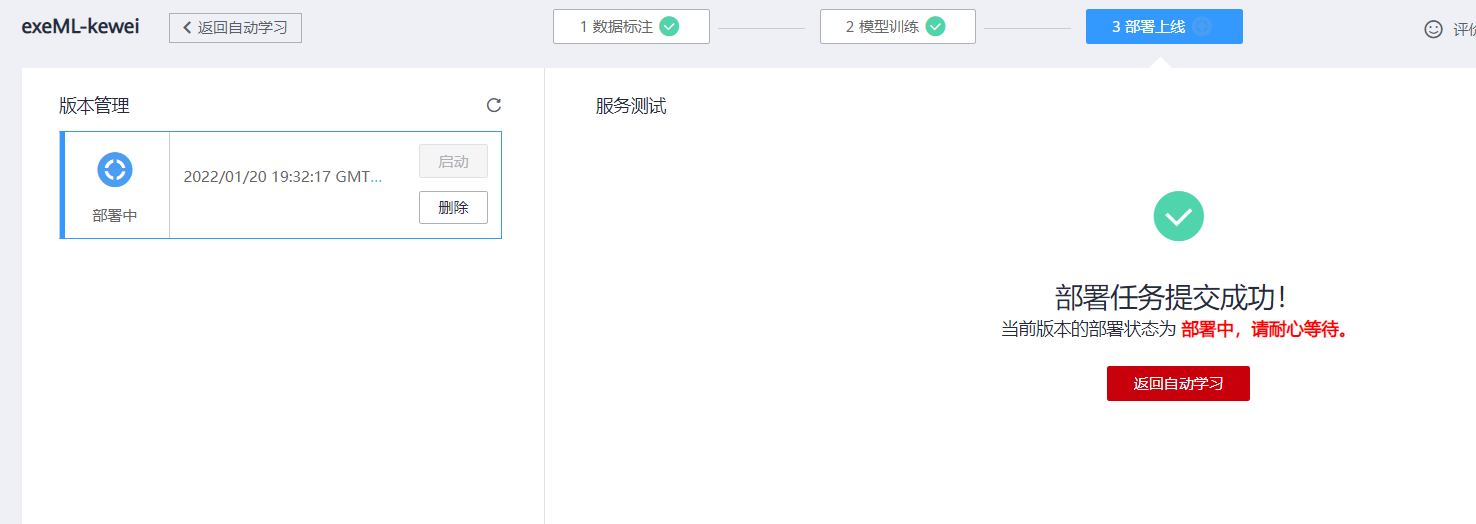Click the red 返回自动学习 button

pyautogui.click(x=1178, y=383)
